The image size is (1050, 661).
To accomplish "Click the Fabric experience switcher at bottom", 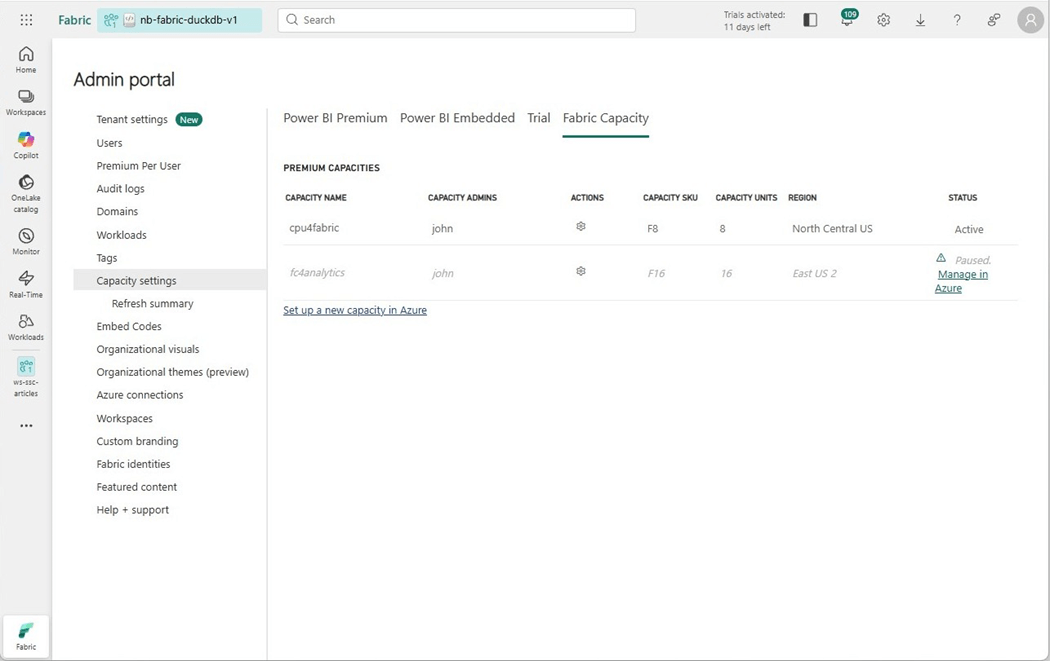I will click(26, 636).
